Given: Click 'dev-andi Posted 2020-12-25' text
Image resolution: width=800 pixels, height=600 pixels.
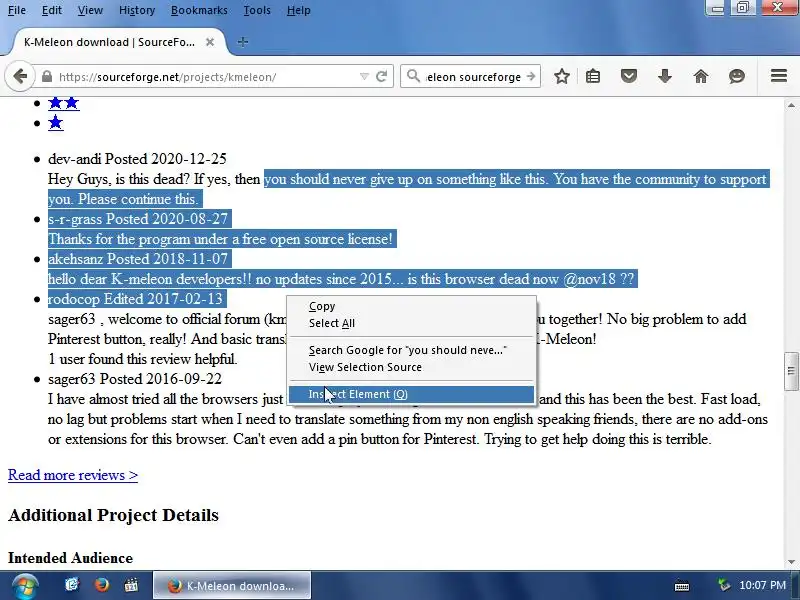Looking at the screenshot, I should click(137, 159).
